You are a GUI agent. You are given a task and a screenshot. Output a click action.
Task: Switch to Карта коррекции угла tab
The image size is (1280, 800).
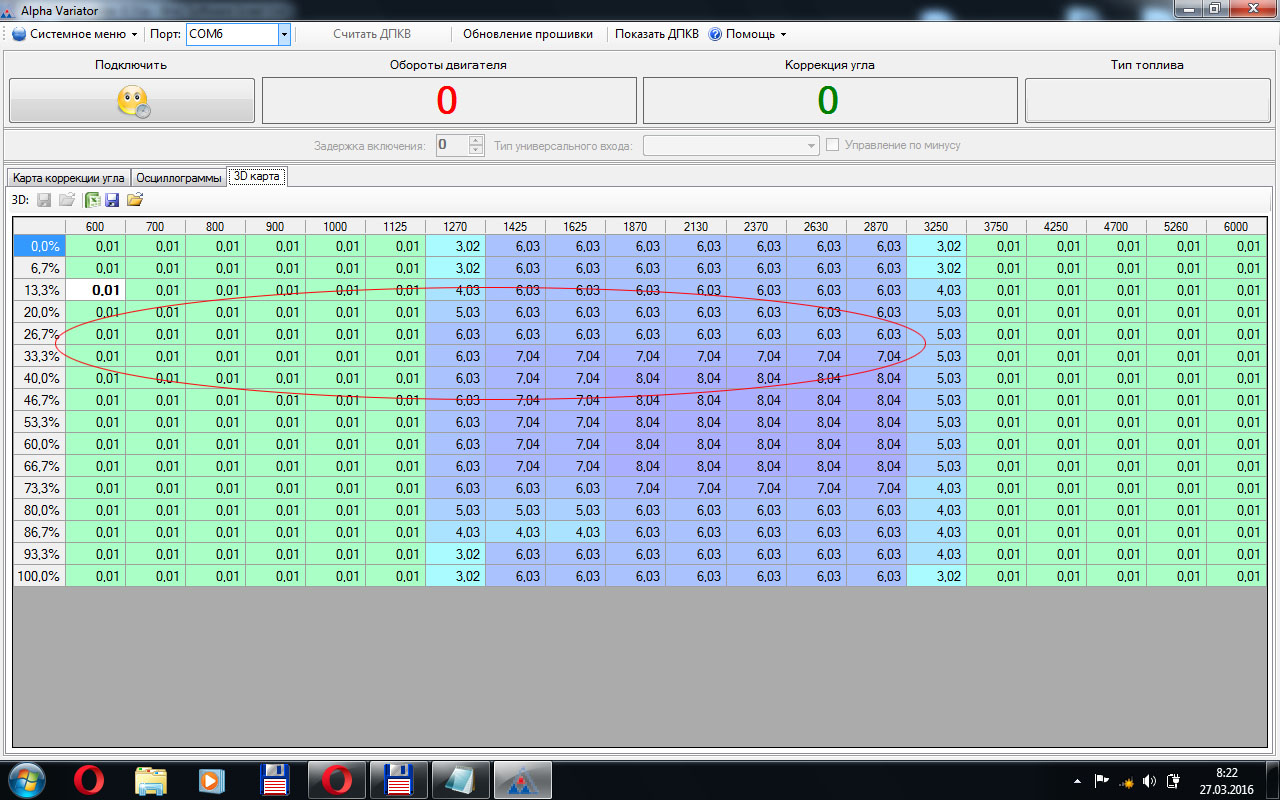[x=68, y=178]
